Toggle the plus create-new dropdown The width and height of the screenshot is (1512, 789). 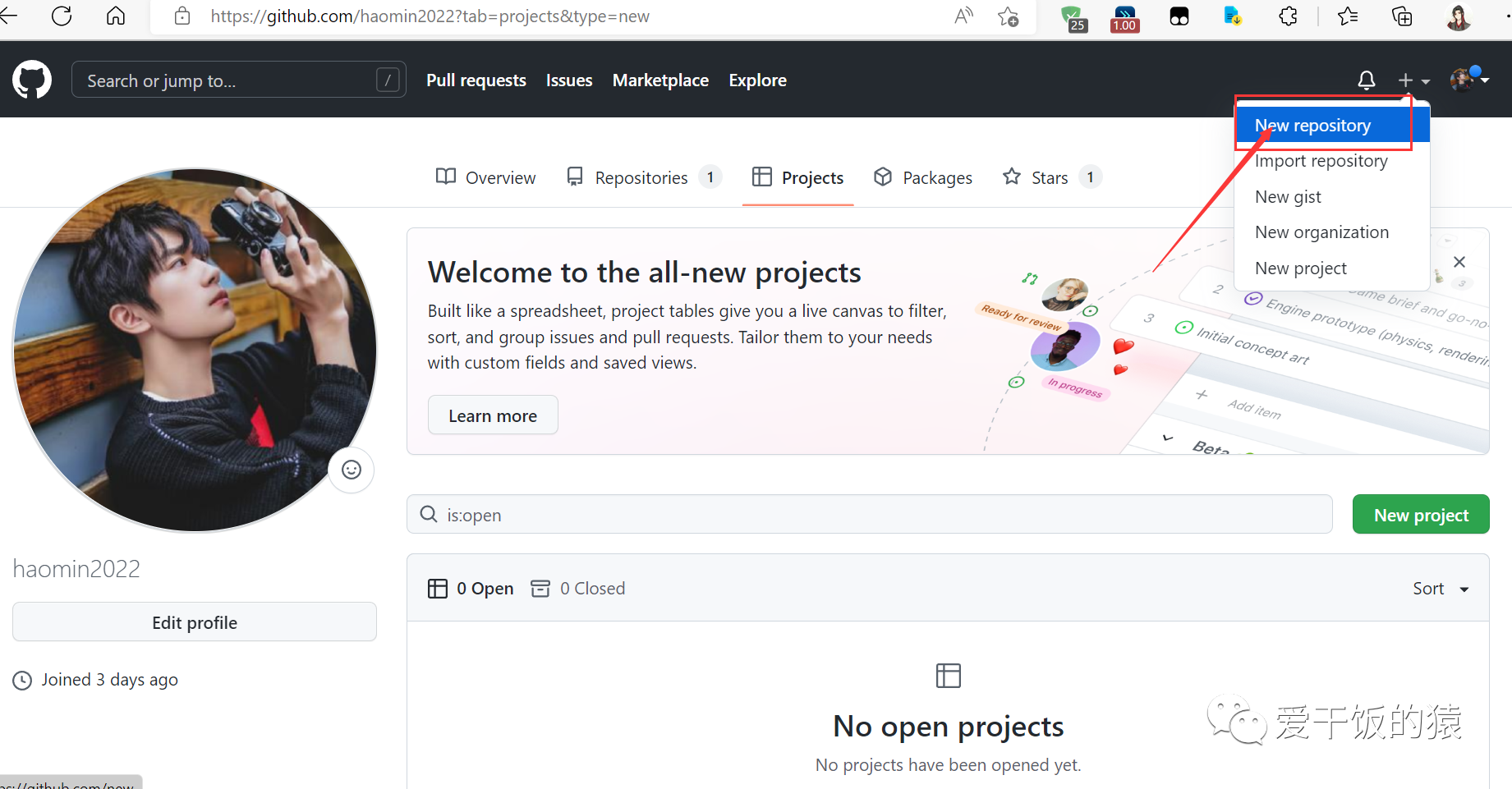pyautogui.click(x=1413, y=80)
